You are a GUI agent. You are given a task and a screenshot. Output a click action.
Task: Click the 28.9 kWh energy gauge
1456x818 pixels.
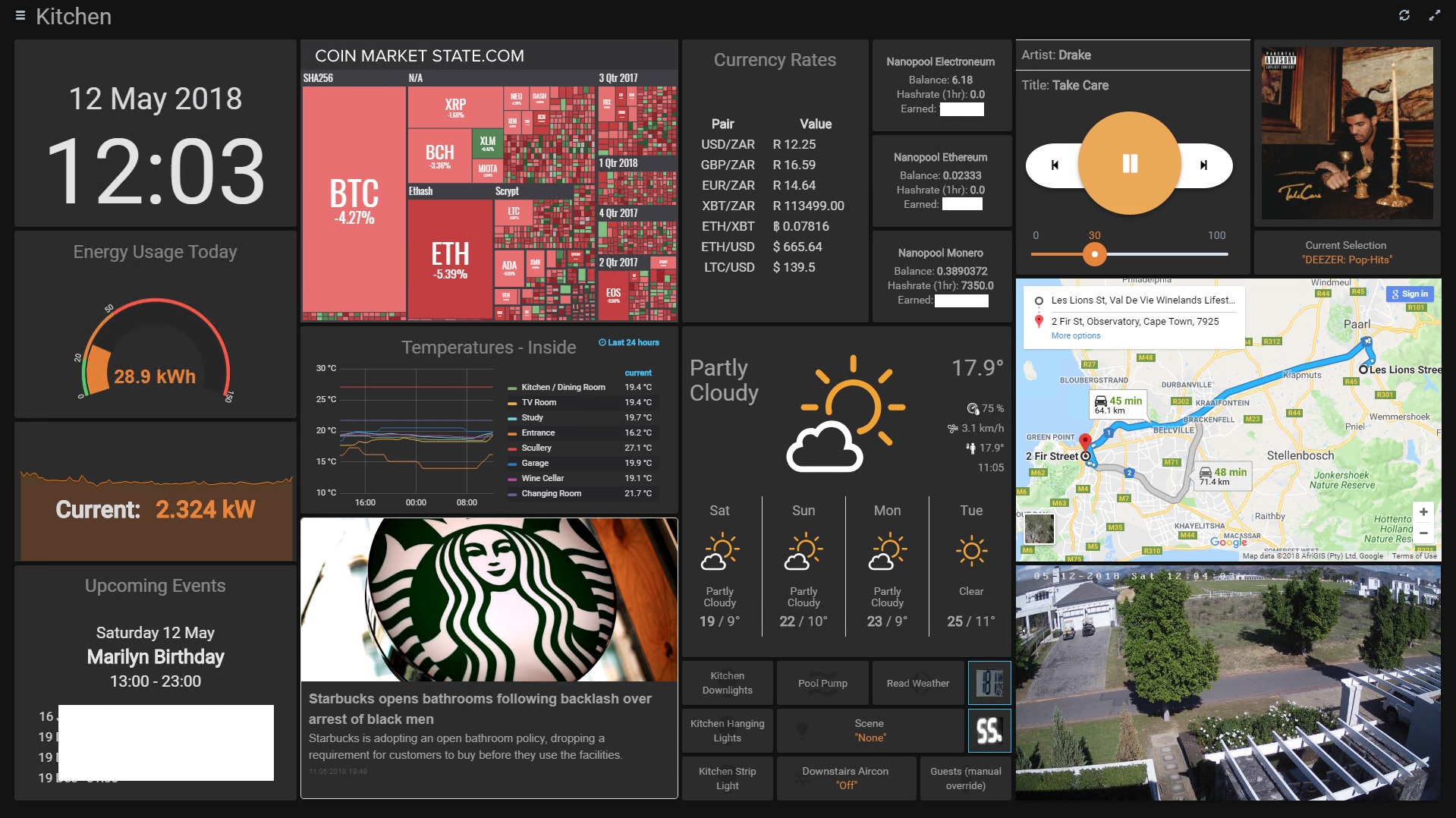155,348
